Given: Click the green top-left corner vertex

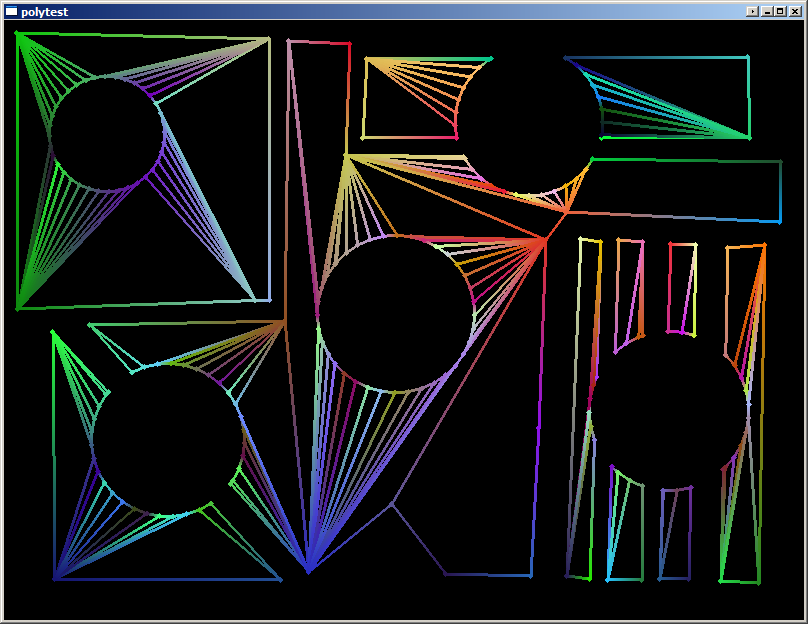Looking at the screenshot, I should point(17,34).
